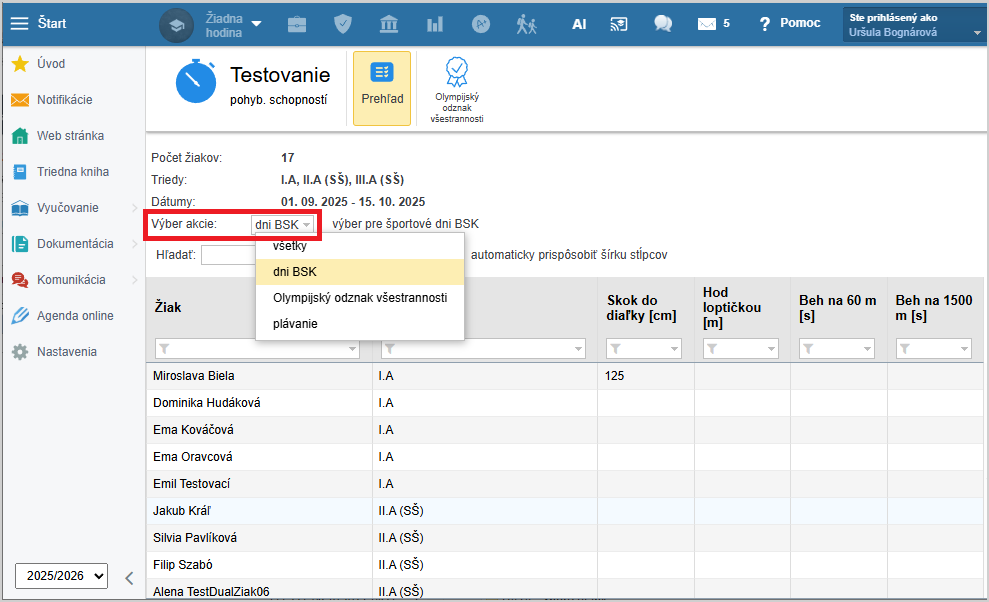Screen dimensions: 989x602
Task: Click the Skok do diaľky filter field
Action: [646, 349]
